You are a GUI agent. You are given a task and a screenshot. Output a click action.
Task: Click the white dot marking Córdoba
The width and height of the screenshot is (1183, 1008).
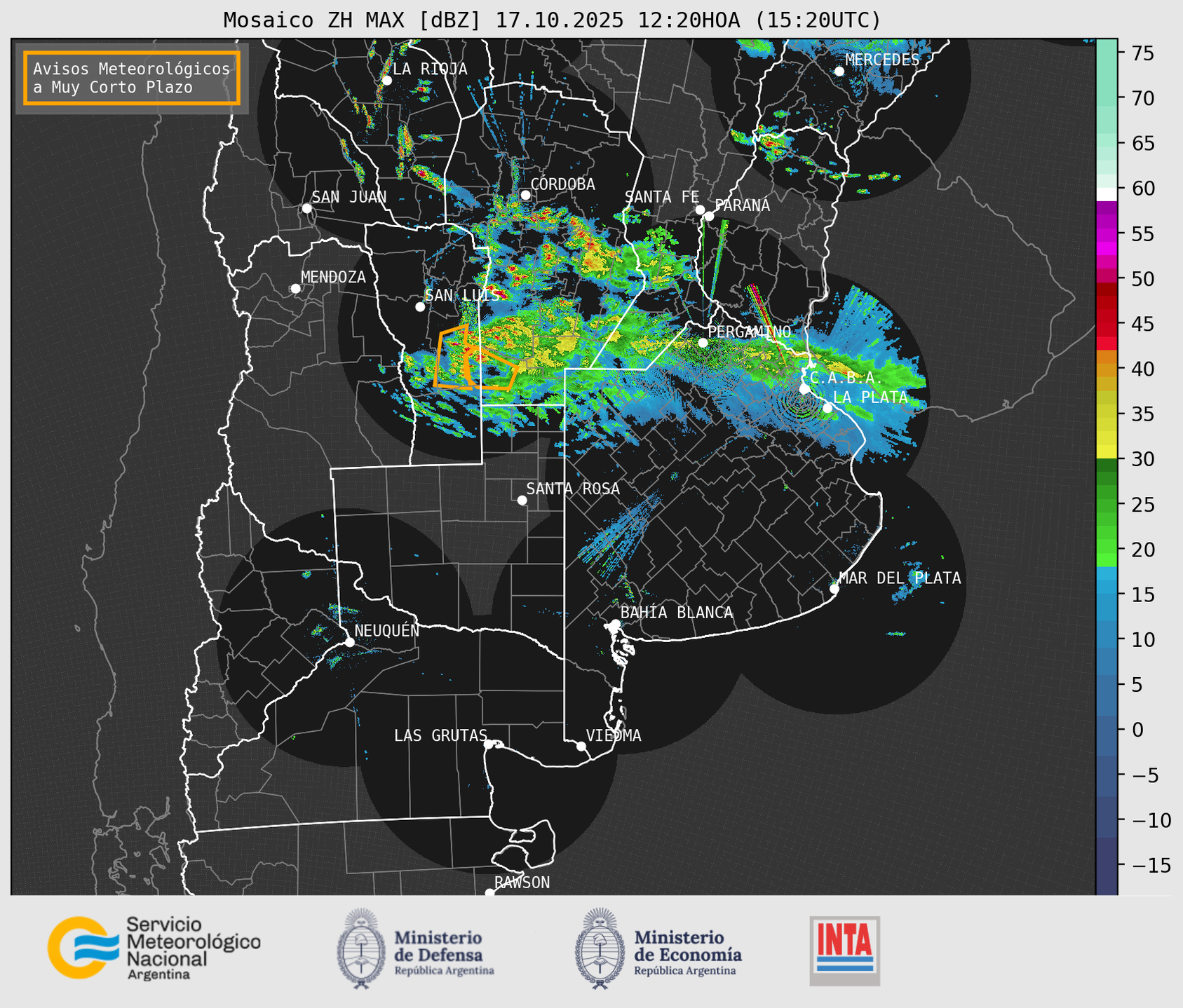coord(525,195)
